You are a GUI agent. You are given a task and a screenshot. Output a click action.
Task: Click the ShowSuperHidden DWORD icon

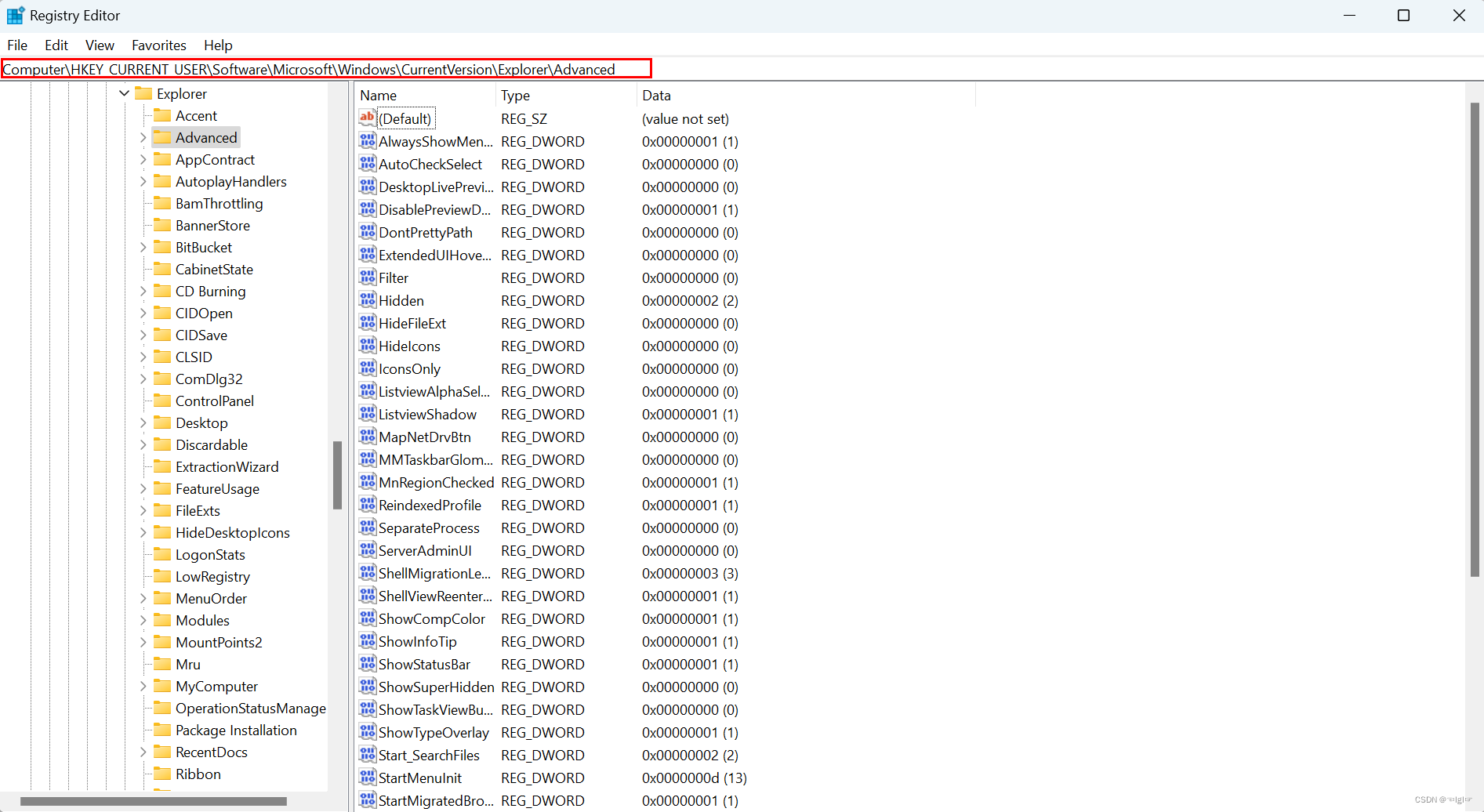[x=368, y=687]
